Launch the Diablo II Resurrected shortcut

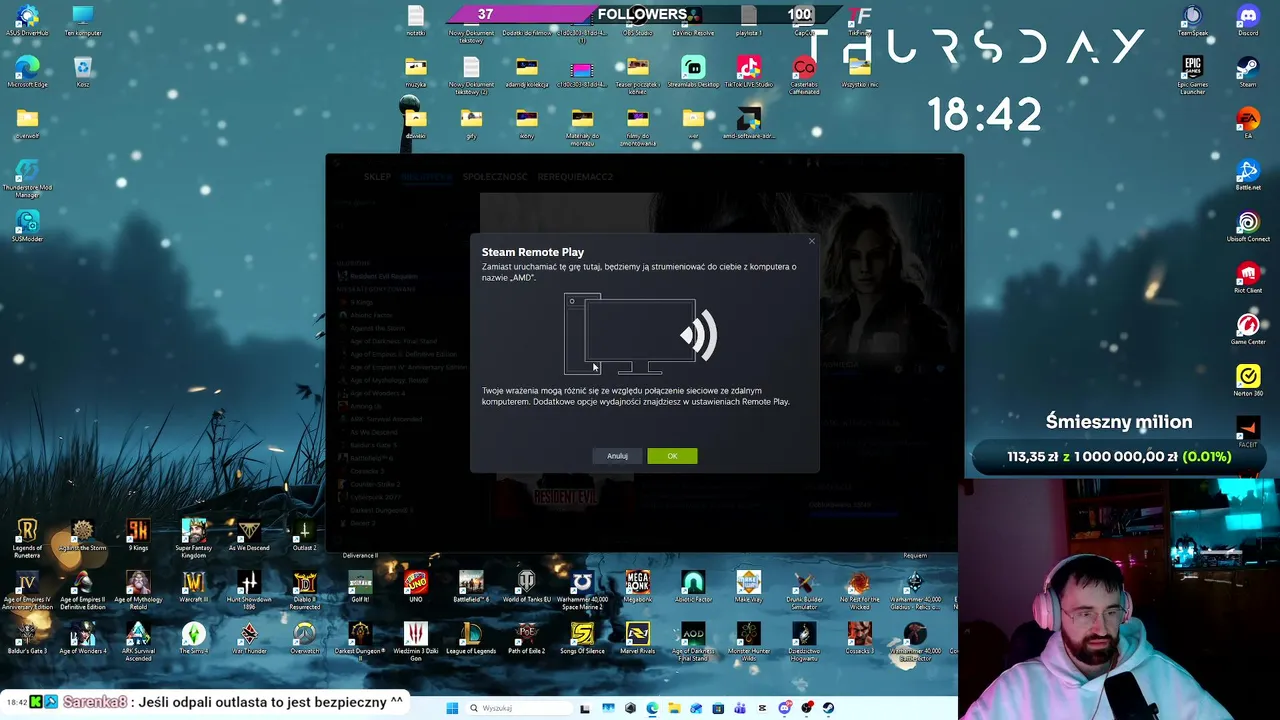tap(304, 589)
